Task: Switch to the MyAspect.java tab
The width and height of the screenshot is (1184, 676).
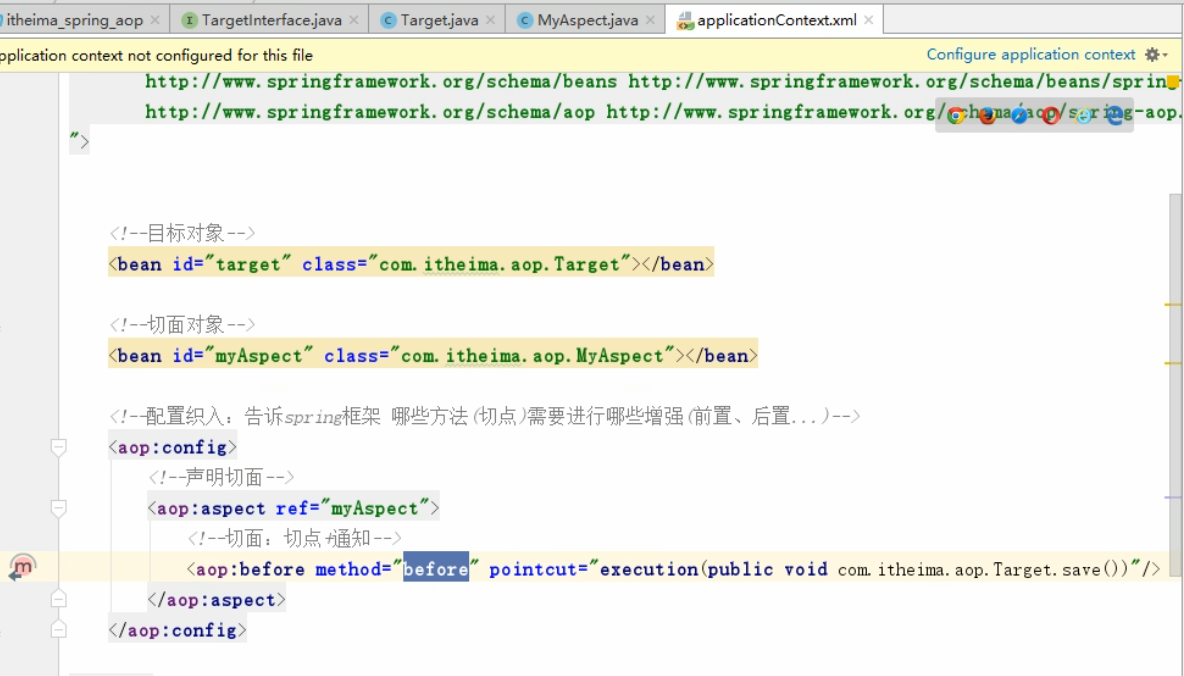Action: coord(587,20)
